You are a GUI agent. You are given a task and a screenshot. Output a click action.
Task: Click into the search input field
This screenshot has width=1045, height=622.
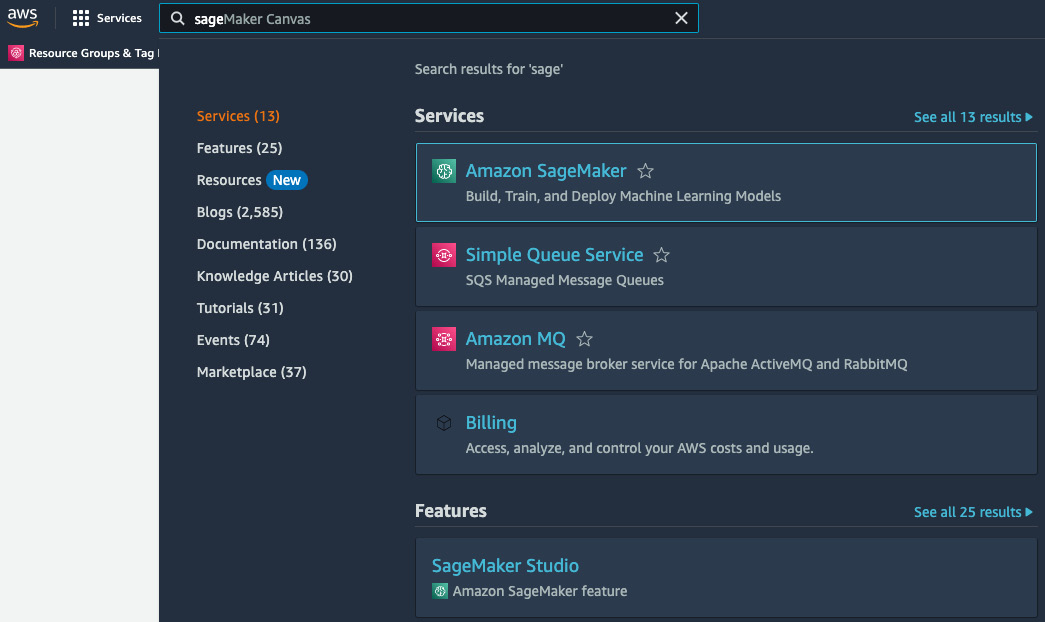point(429,19)
